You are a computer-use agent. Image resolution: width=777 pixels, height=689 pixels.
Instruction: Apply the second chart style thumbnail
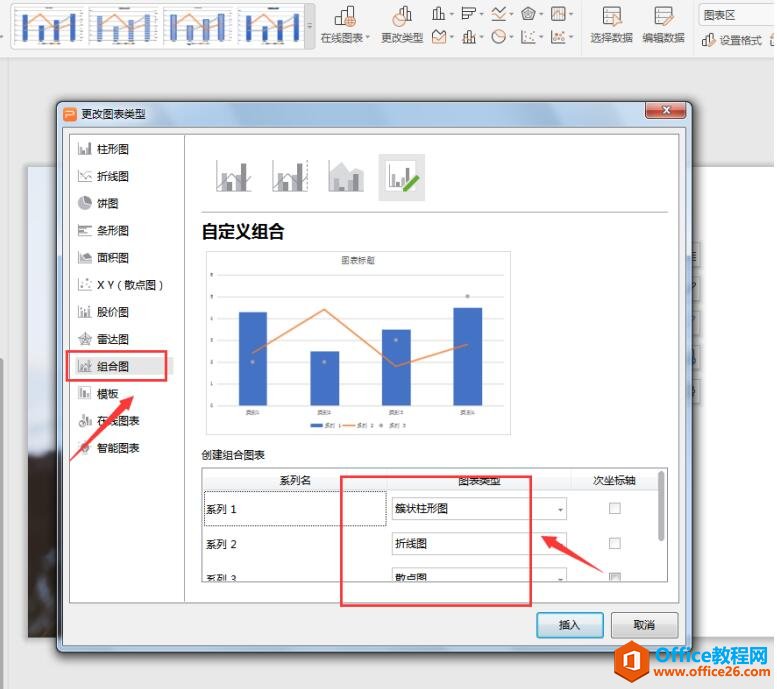pyautogui.click(x=123, y=26)
